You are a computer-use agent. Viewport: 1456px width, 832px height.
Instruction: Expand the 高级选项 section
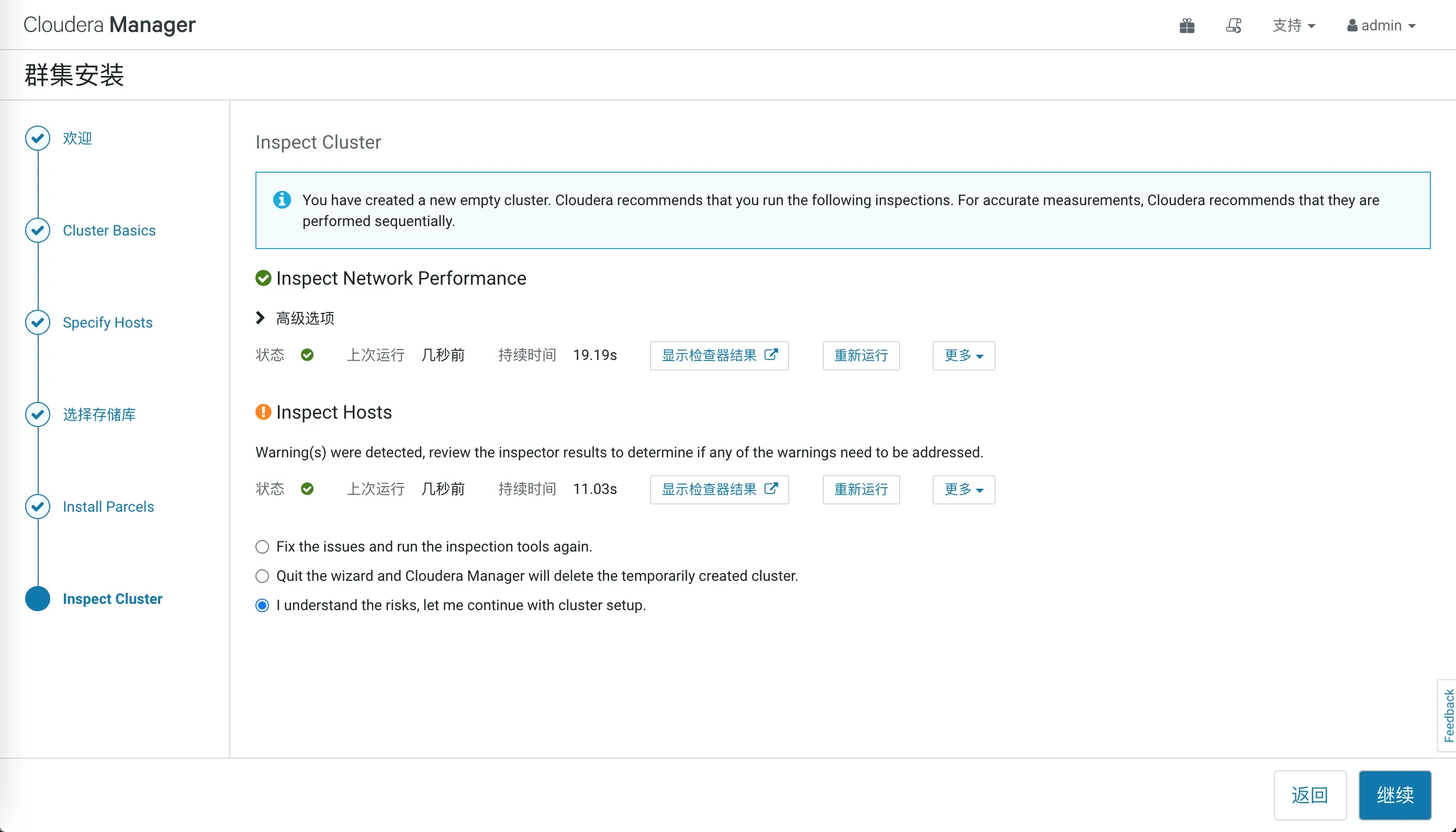click(261, 318)
